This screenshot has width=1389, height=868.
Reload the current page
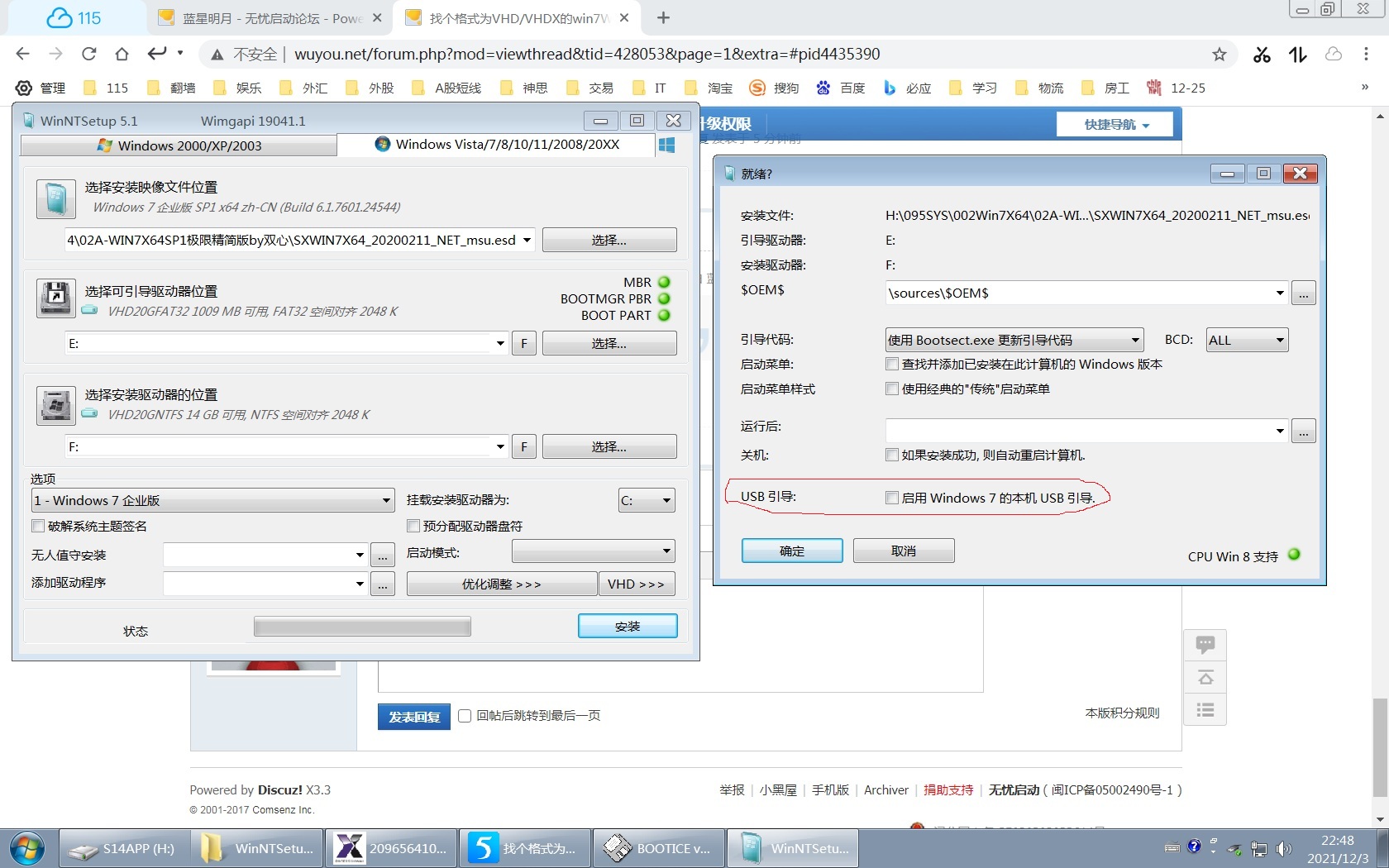point(88,54)
